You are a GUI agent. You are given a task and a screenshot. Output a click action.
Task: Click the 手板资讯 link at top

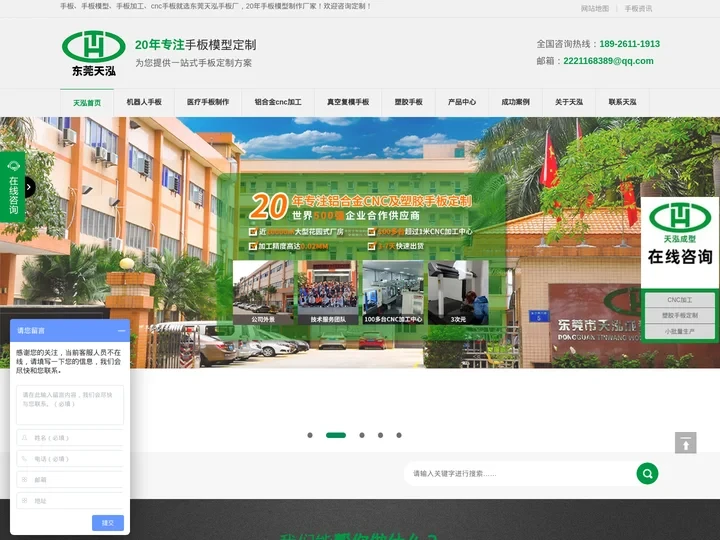click(x=638, y=8)
